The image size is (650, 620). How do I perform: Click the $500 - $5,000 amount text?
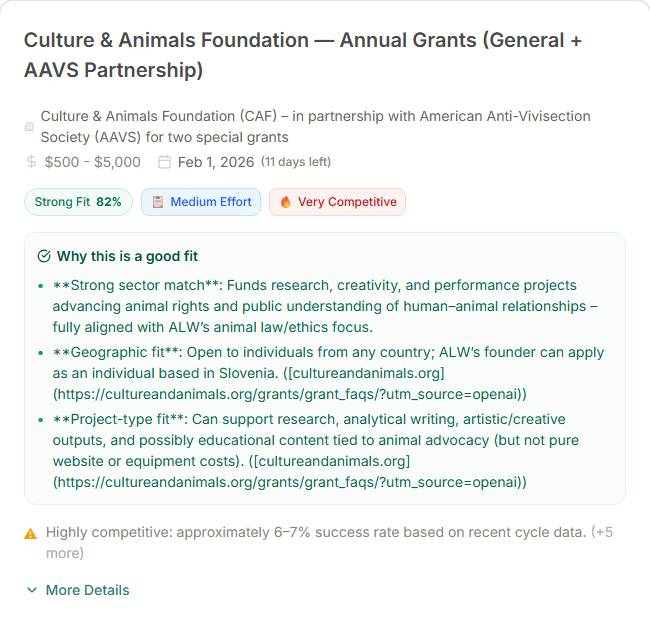click(93, 162)
